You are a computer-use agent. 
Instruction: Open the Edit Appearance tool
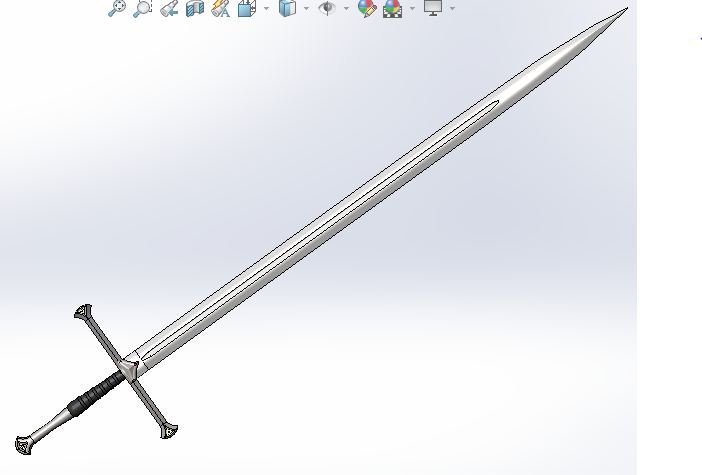coord(367,8)
